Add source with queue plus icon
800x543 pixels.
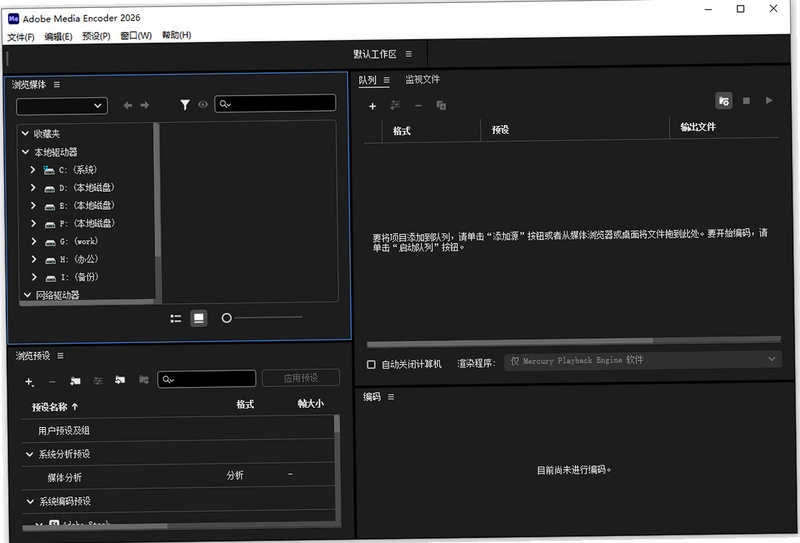[372, 106]
